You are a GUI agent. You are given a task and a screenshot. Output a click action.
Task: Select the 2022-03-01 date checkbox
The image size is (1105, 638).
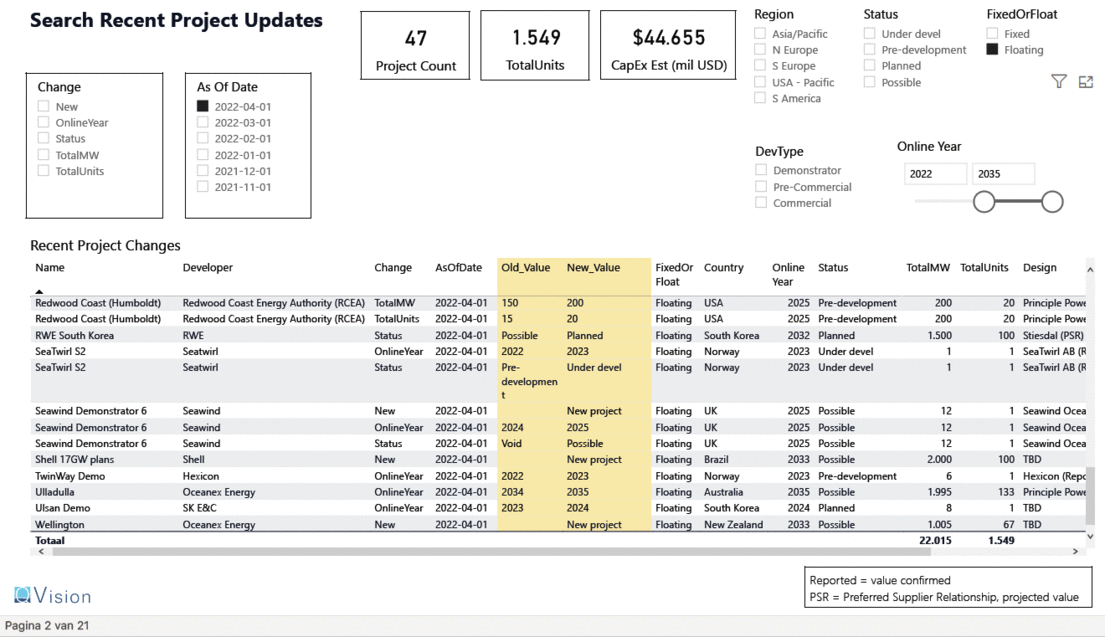(203, 123)
